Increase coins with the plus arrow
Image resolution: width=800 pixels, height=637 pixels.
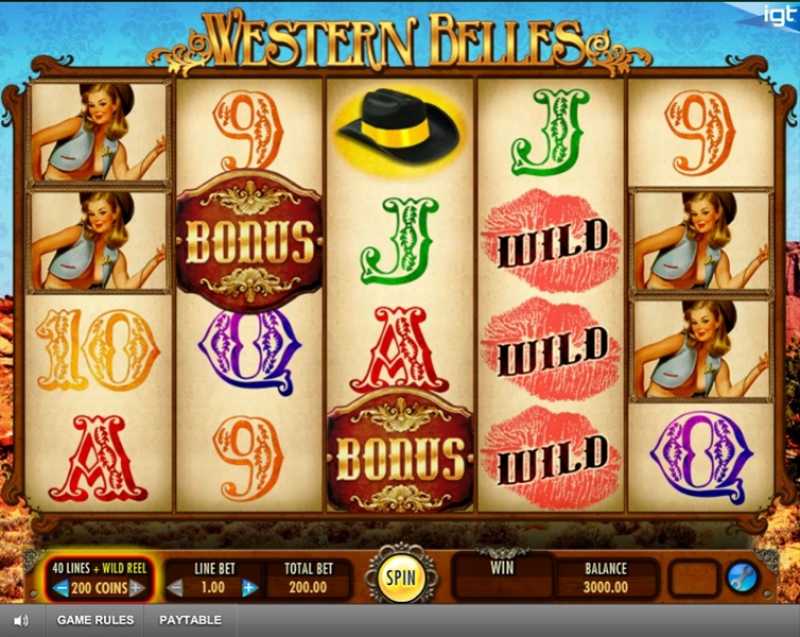tap(137, 588)
